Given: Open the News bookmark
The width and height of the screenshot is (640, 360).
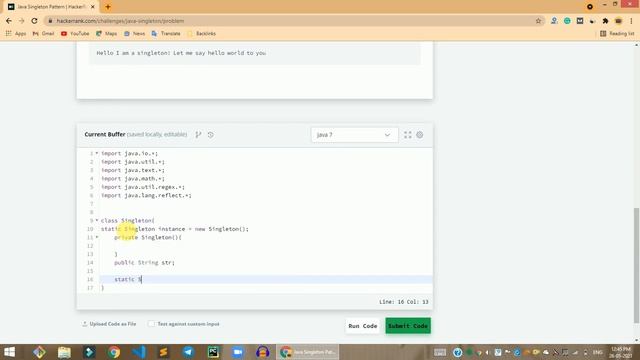Looking at the screenshot, I should tap(134, 33).
